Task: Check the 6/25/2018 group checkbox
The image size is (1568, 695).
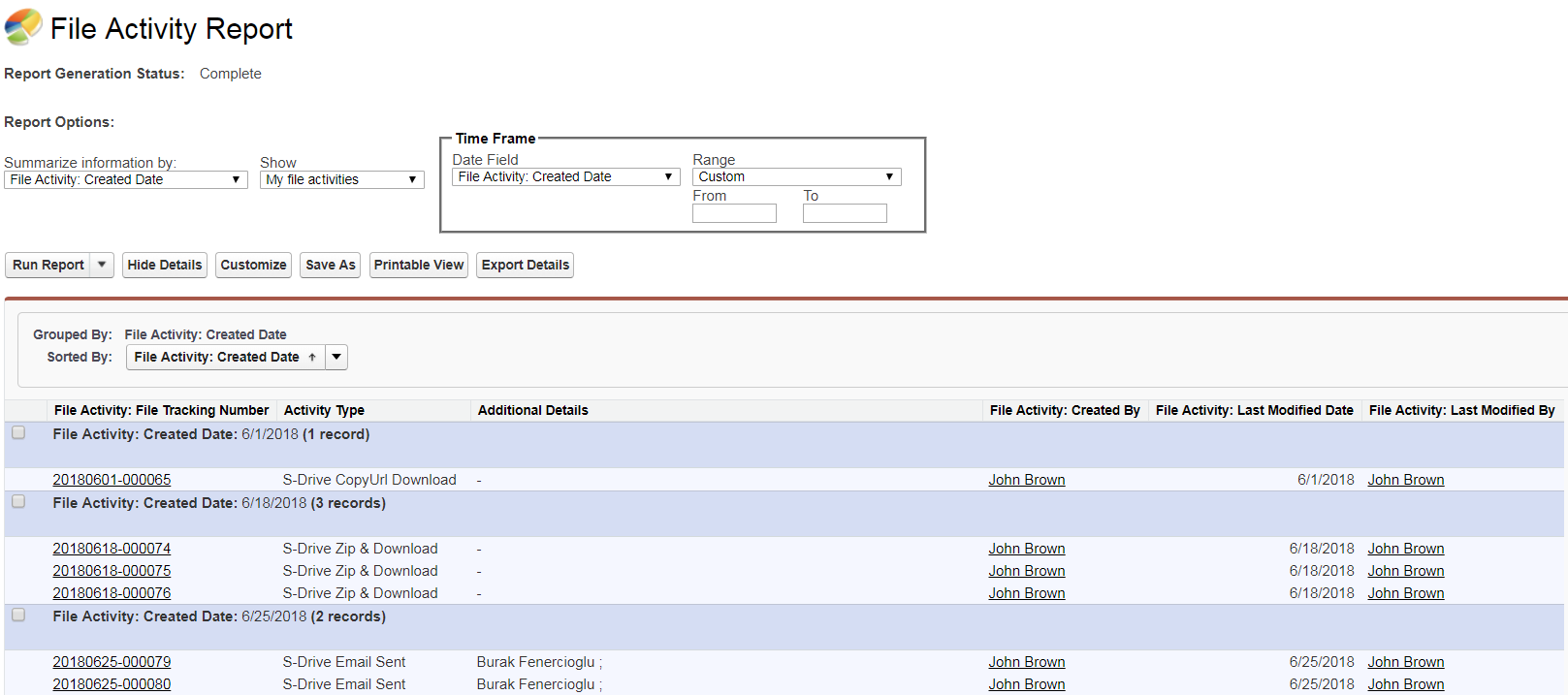Action: 18,616
